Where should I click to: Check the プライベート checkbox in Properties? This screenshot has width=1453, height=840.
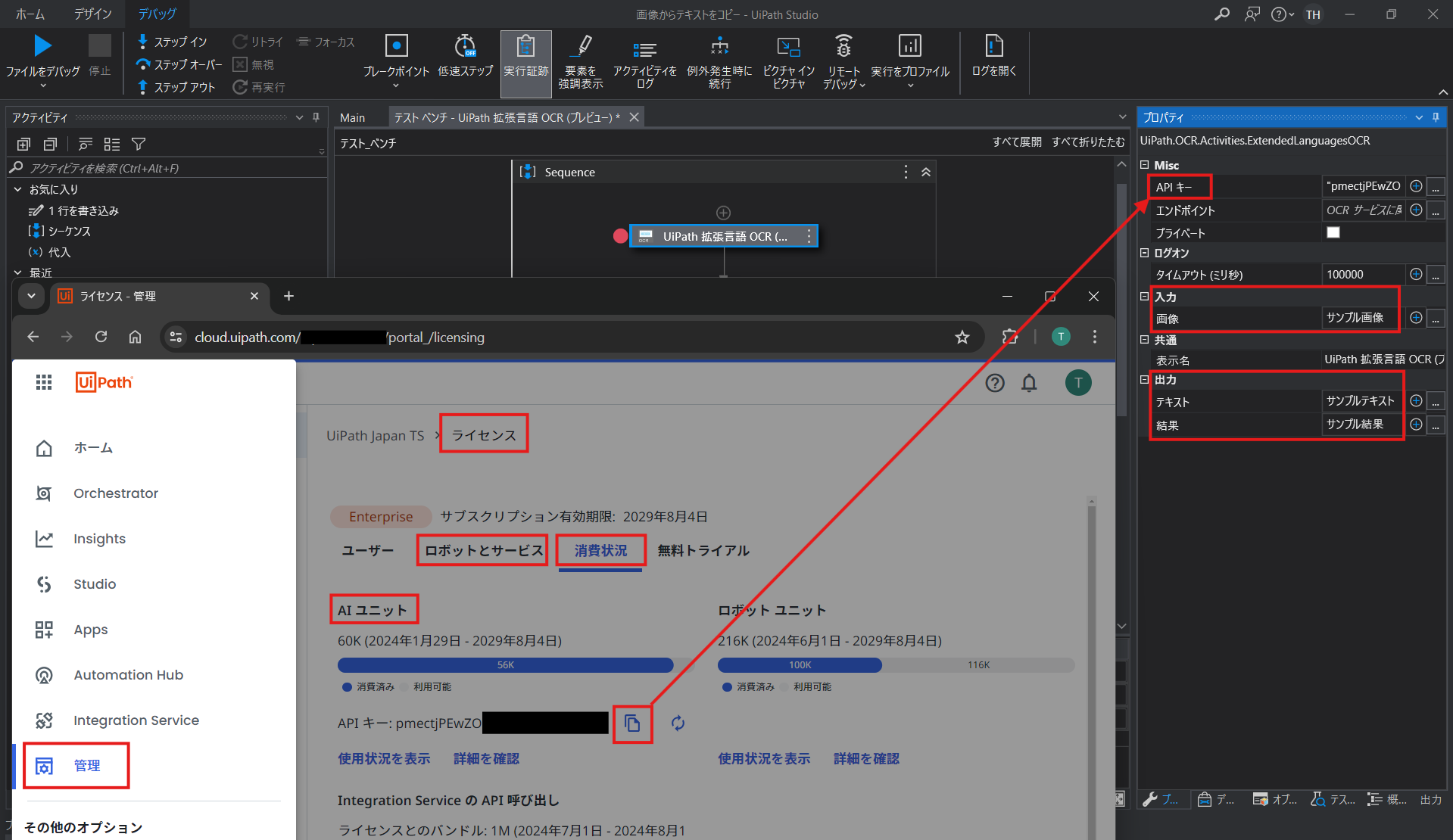[1333, 232]
